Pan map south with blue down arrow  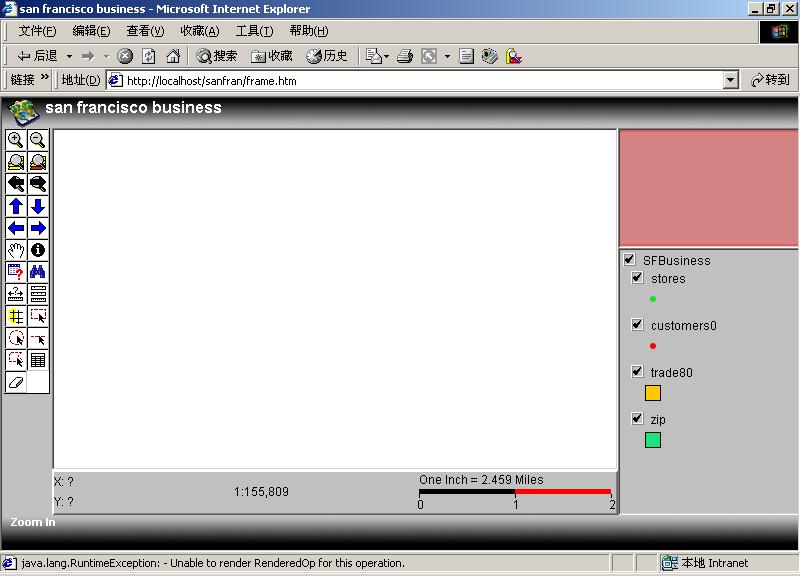point(38,206)
